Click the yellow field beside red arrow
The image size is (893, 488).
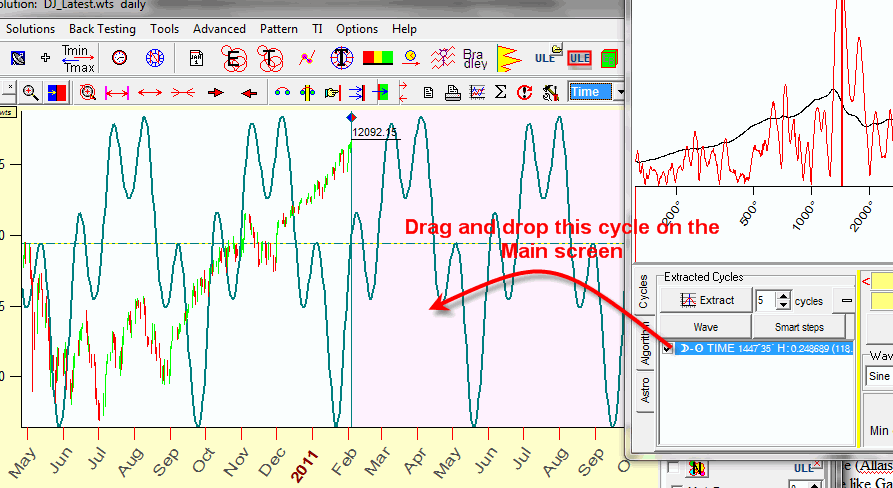882,281
